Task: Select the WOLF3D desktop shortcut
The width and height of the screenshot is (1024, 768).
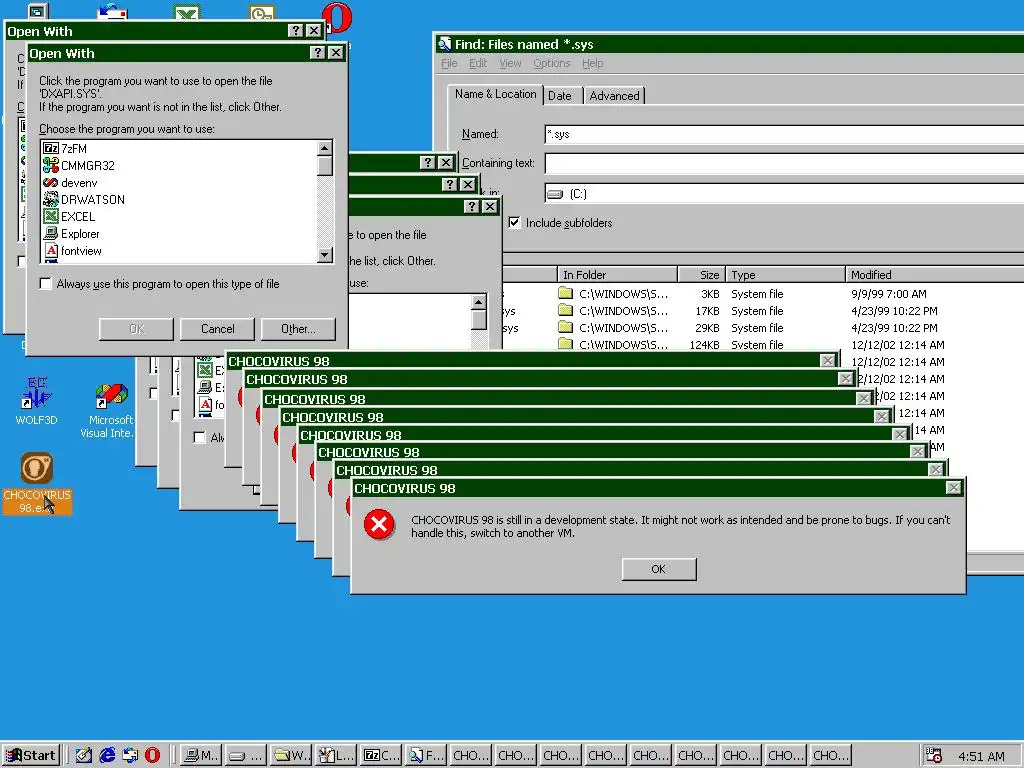Action: point(37,401)
